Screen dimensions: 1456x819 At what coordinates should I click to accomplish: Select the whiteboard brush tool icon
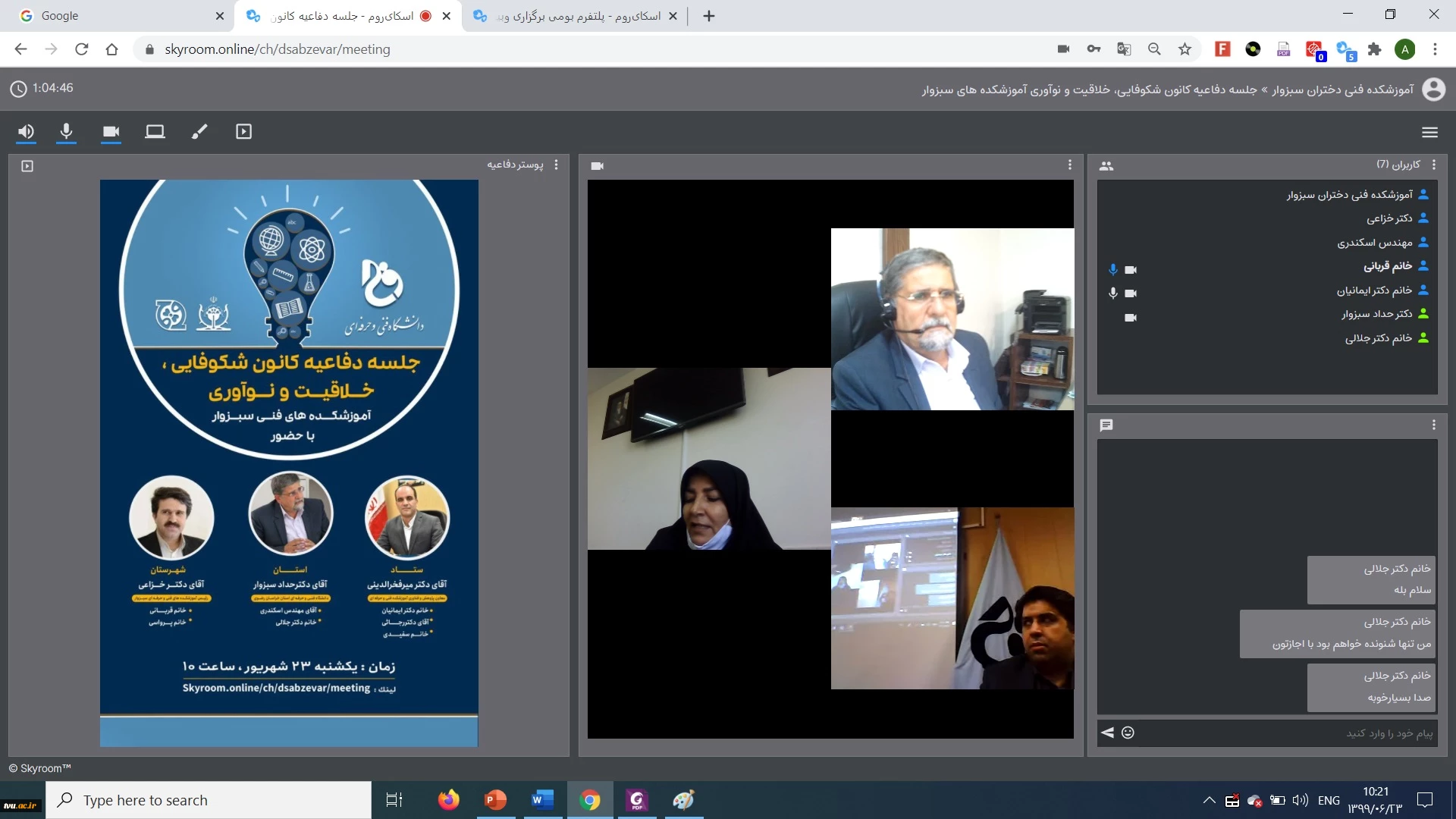coord(199,132)
